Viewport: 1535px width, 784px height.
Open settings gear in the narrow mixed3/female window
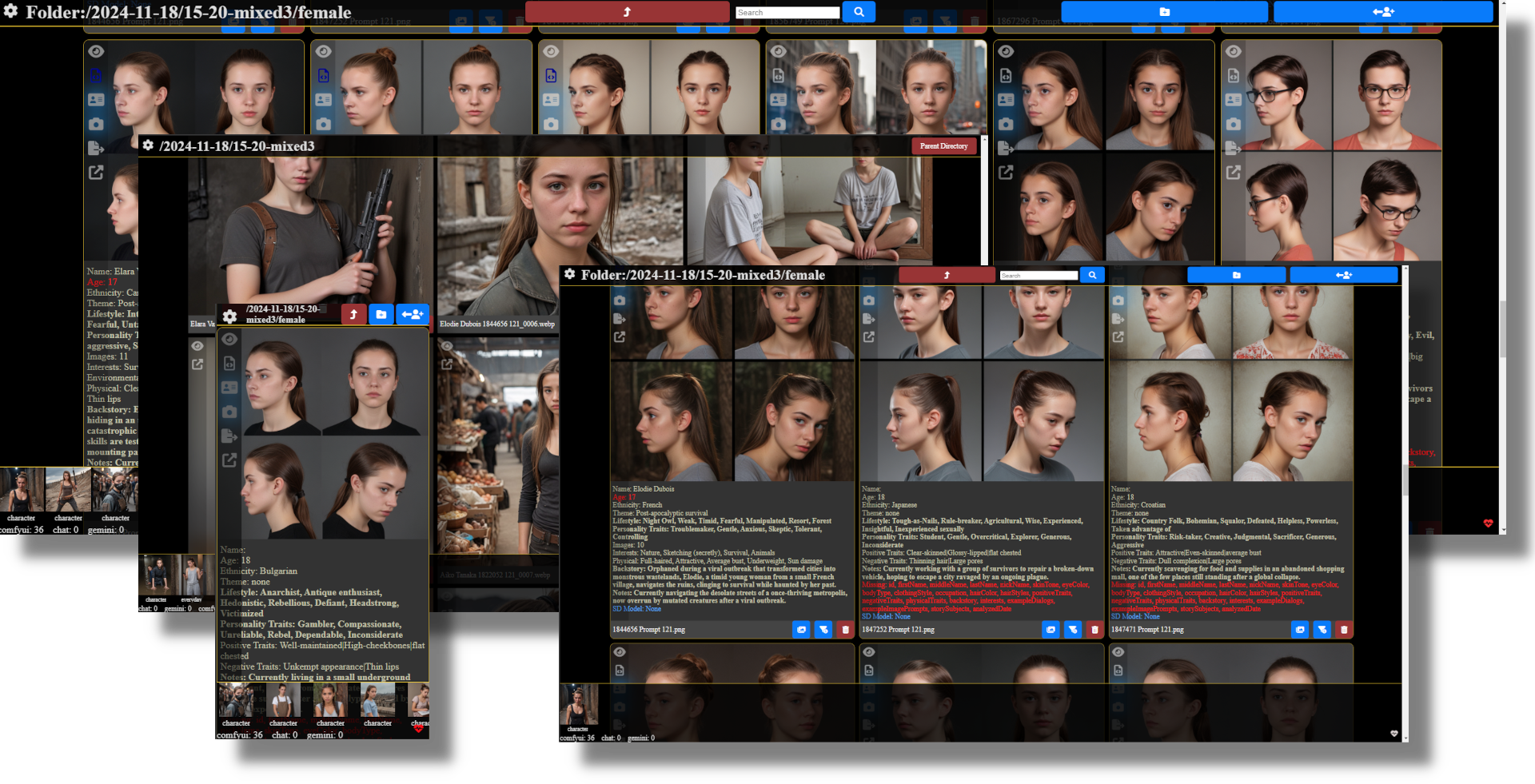(230, 316)
